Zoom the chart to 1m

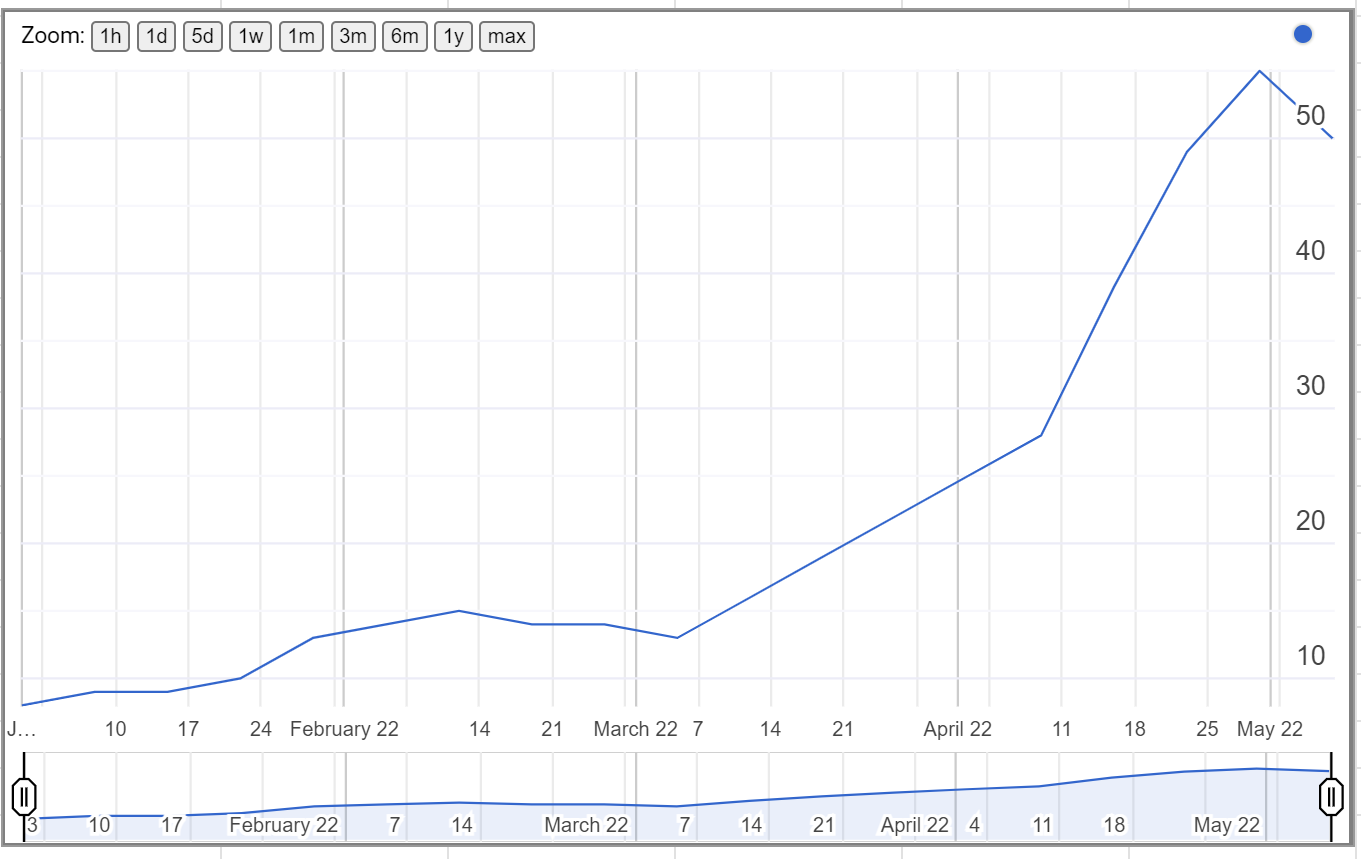tap(301, 37)
